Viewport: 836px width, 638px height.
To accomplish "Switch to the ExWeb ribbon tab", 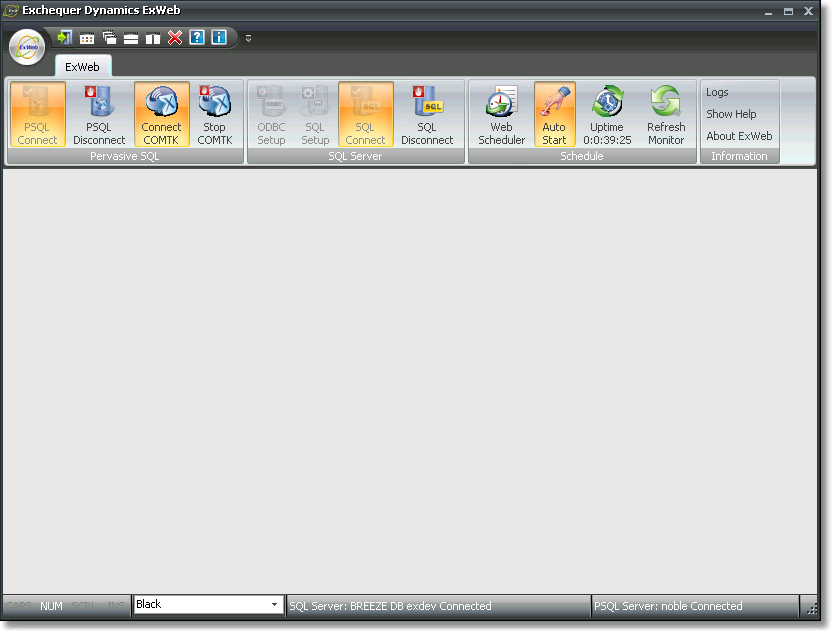I will pyautogui.click(x=83, y=67).
